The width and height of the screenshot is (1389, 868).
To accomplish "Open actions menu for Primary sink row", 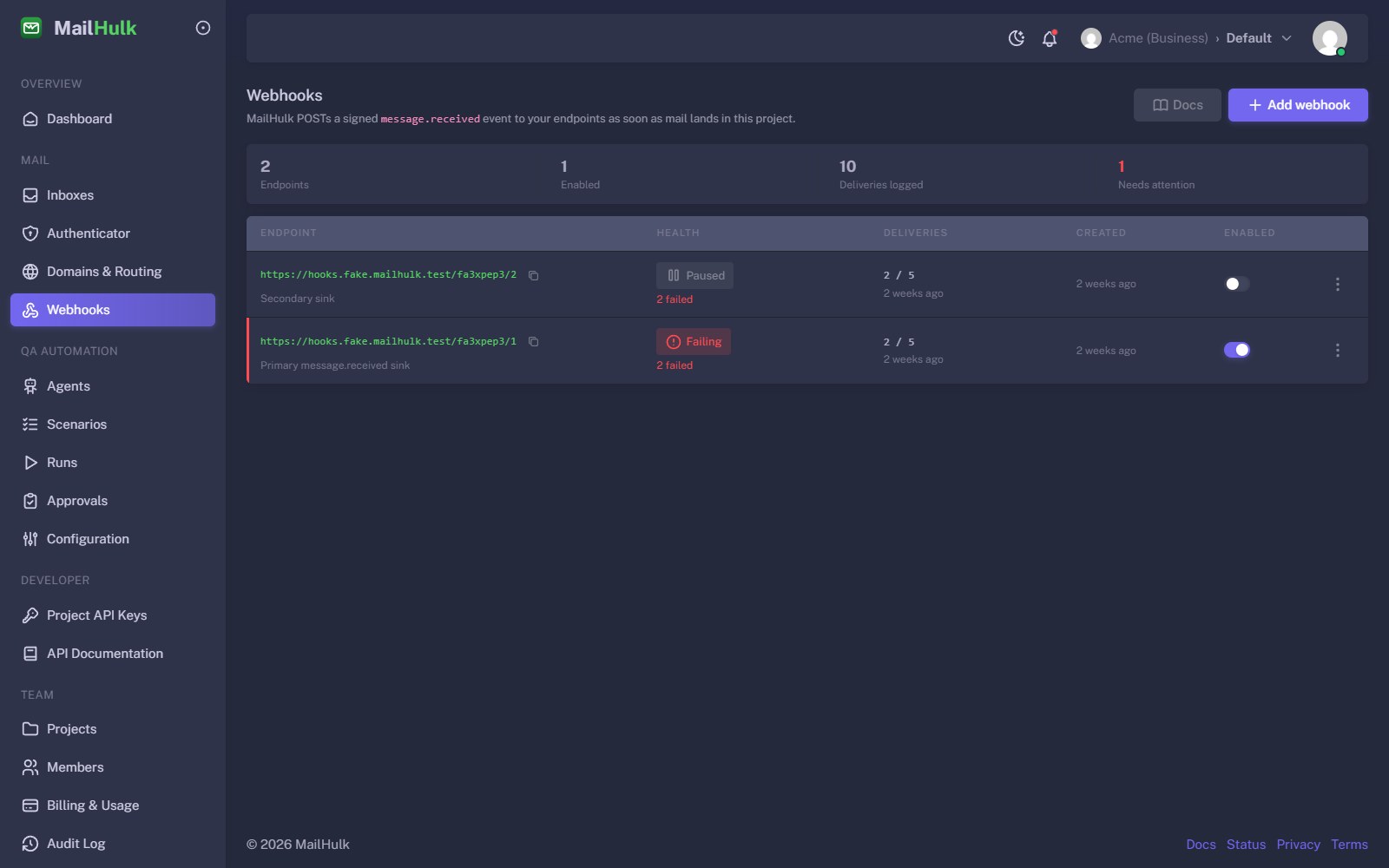I will (1338, 350).
